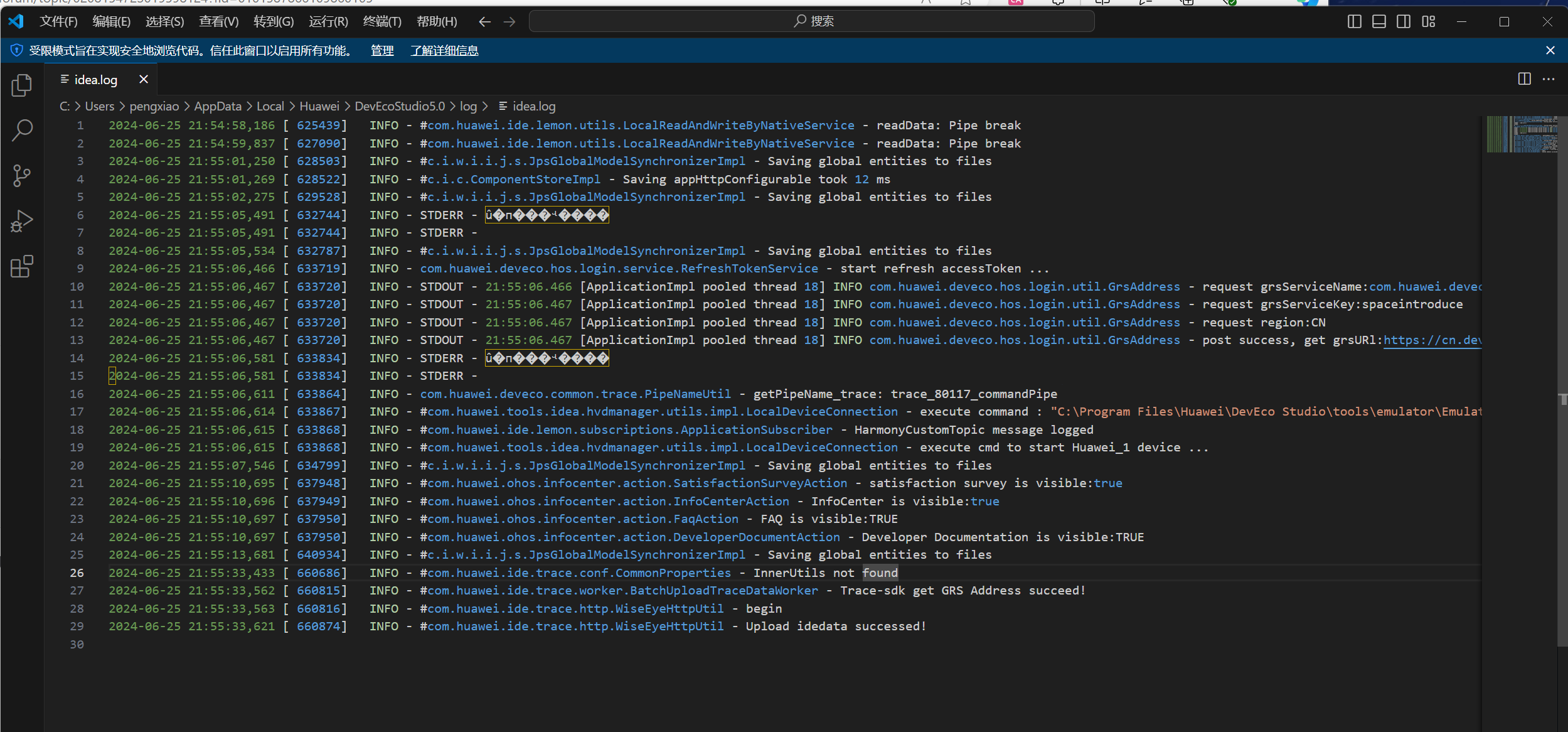This screenshot has width=1568, height=732.
Task: Click the 管理 link in banner
Action: click(382, 51)
